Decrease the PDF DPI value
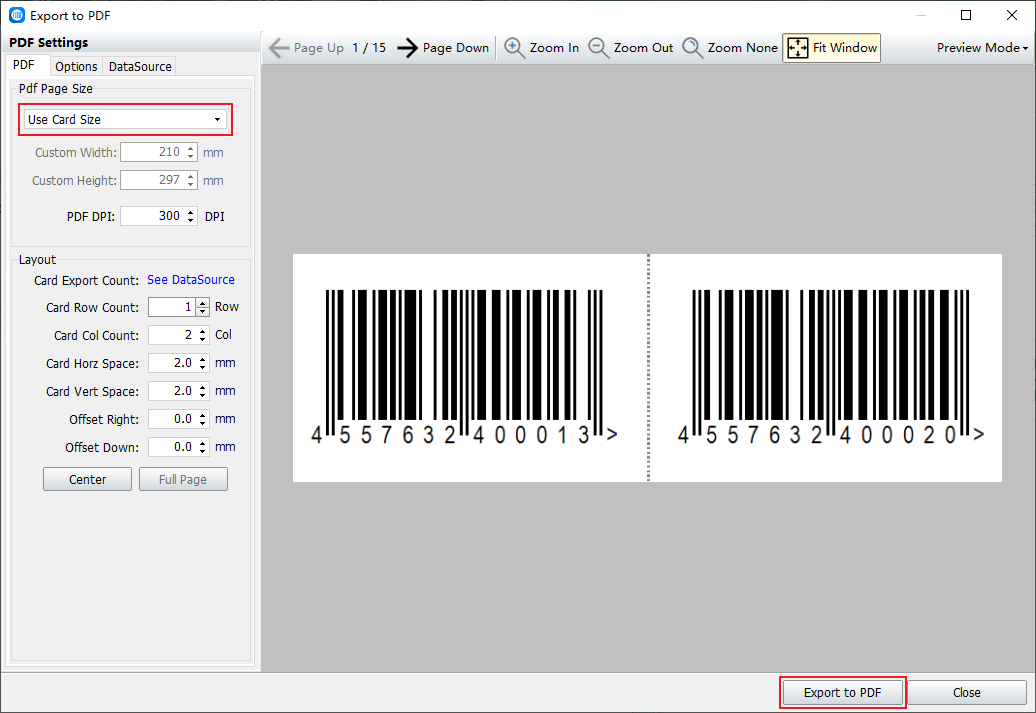This screenshot has width=1036, height=713. (x=191, y=221)
